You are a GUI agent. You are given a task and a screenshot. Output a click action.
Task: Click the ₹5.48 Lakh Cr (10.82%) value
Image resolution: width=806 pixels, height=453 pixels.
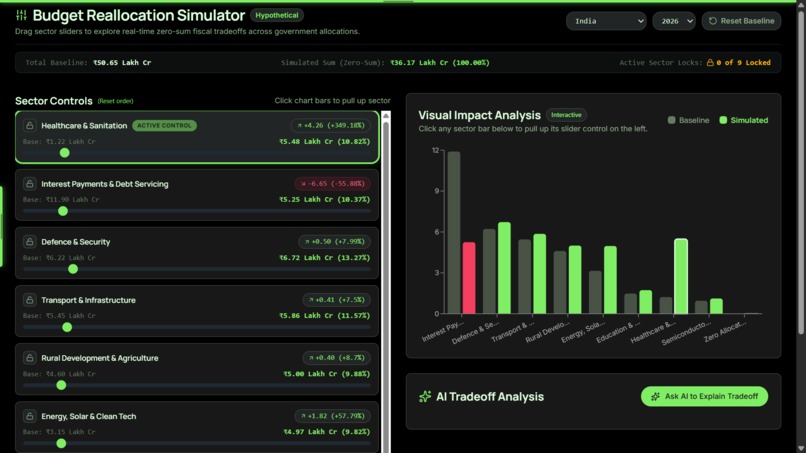324,141
